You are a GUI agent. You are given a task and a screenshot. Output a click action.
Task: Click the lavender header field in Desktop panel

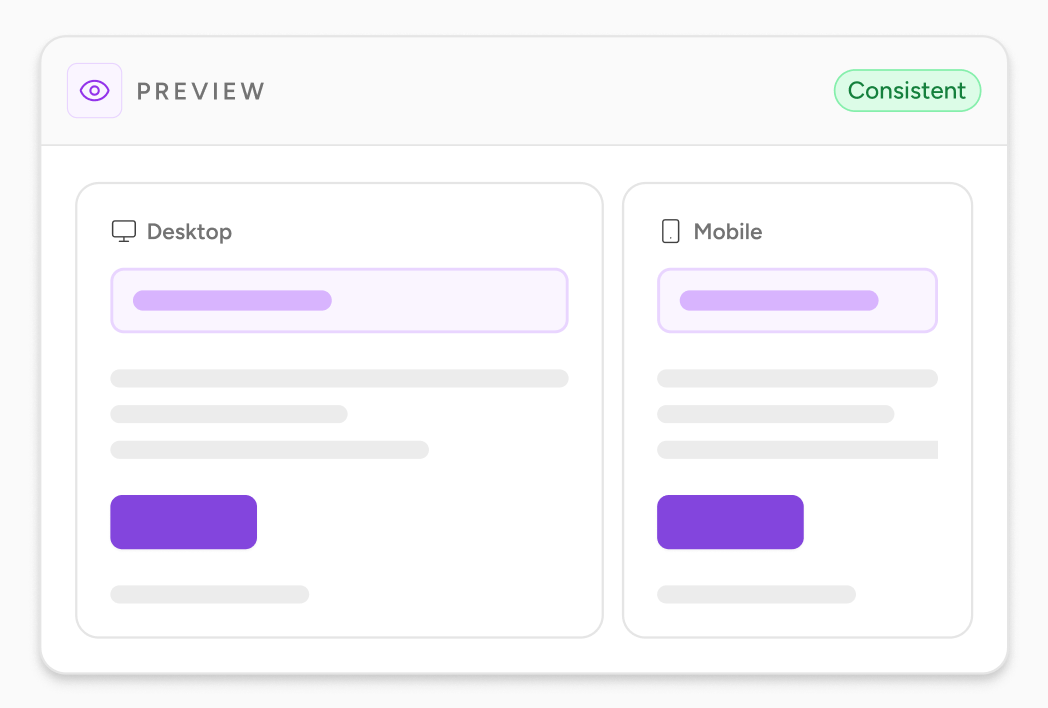point(340,300)
